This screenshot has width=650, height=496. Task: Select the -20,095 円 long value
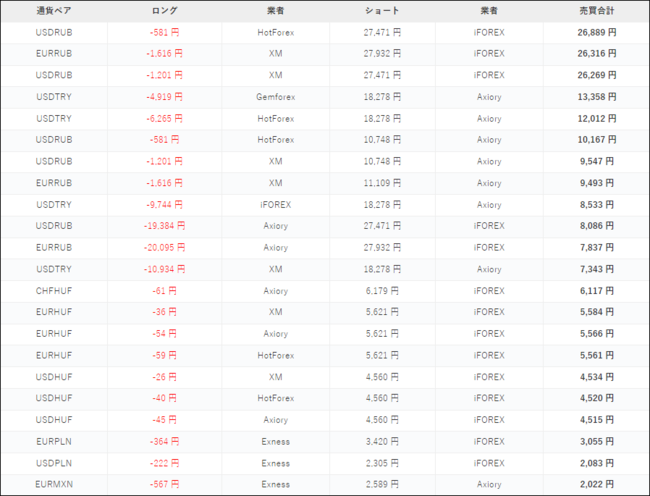[164, 248]
